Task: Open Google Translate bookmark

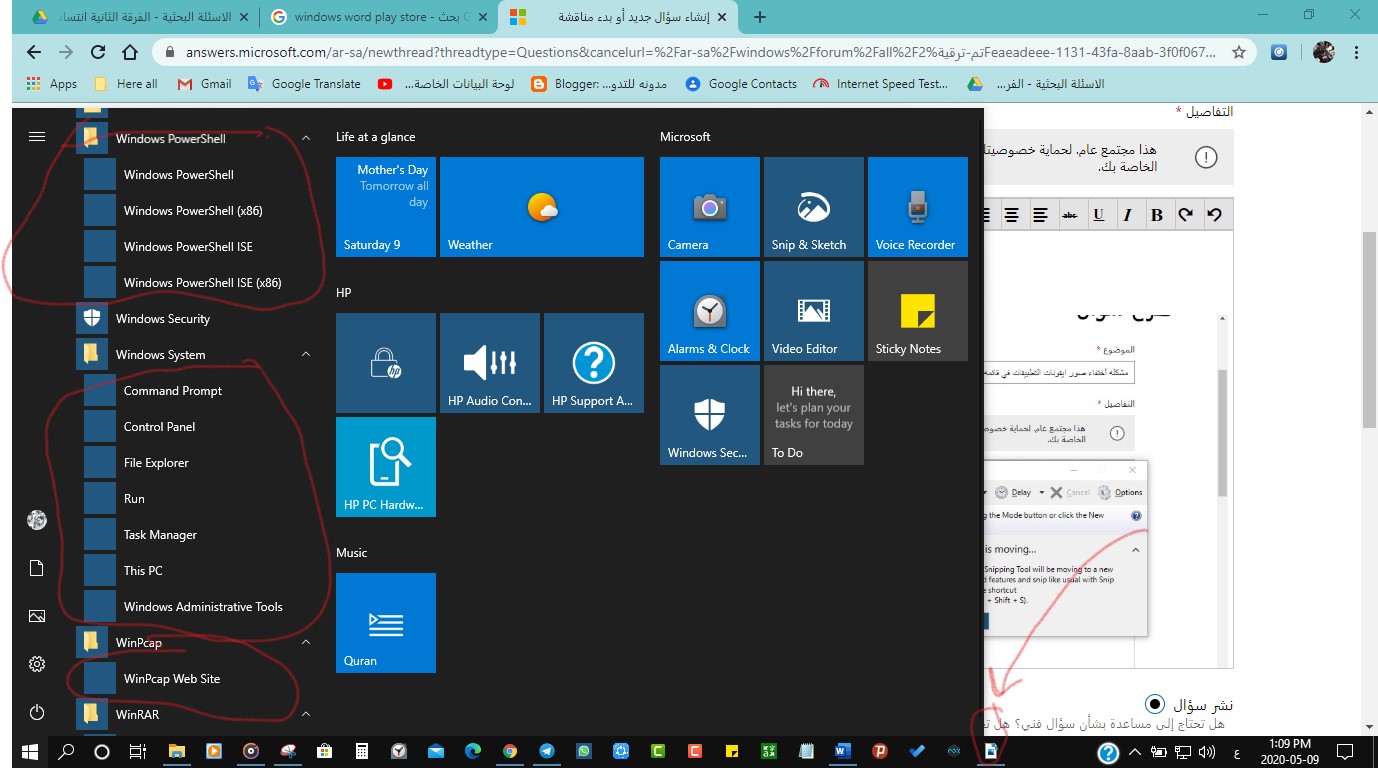Action: pyautogui.click(x=304, y=84)
